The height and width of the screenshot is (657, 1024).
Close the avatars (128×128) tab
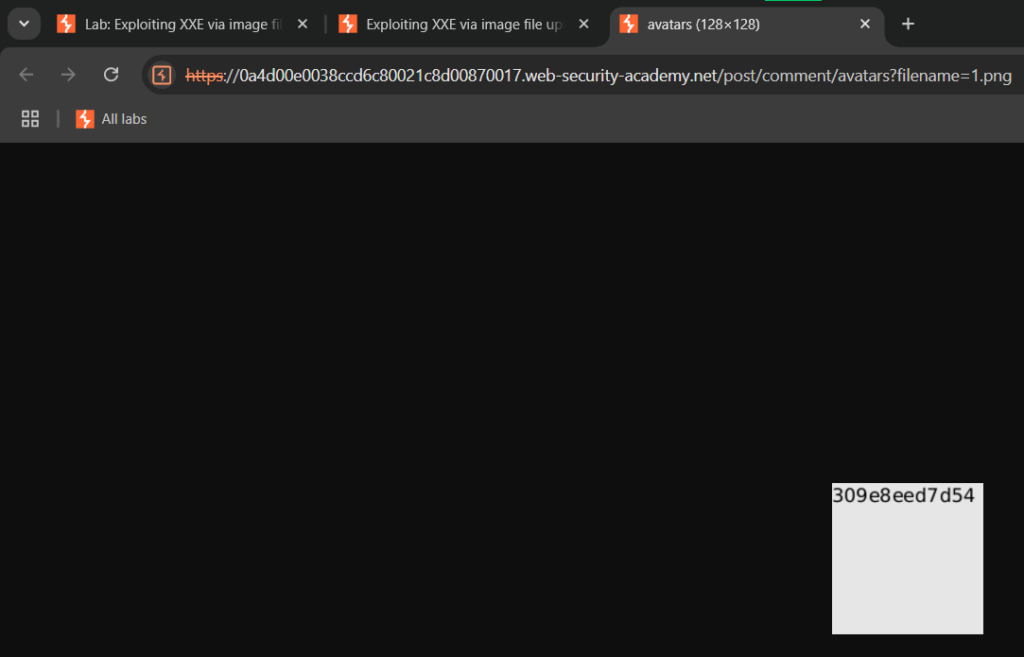point(865,24)
